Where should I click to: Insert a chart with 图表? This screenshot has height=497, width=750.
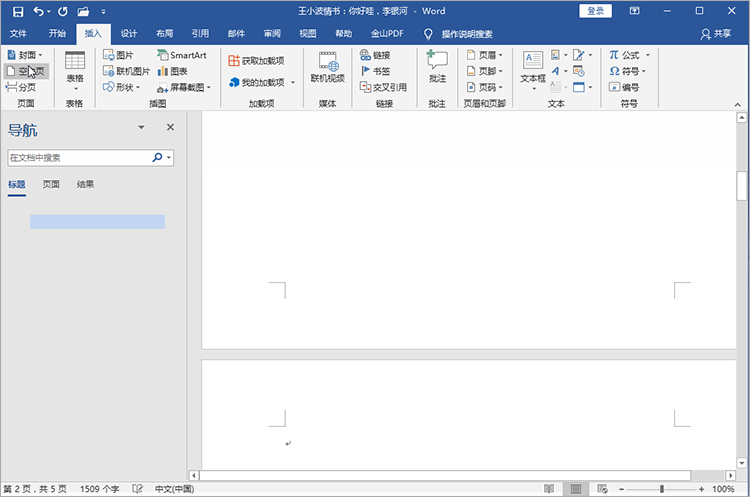pyautogui.click(x=172, y=71)
